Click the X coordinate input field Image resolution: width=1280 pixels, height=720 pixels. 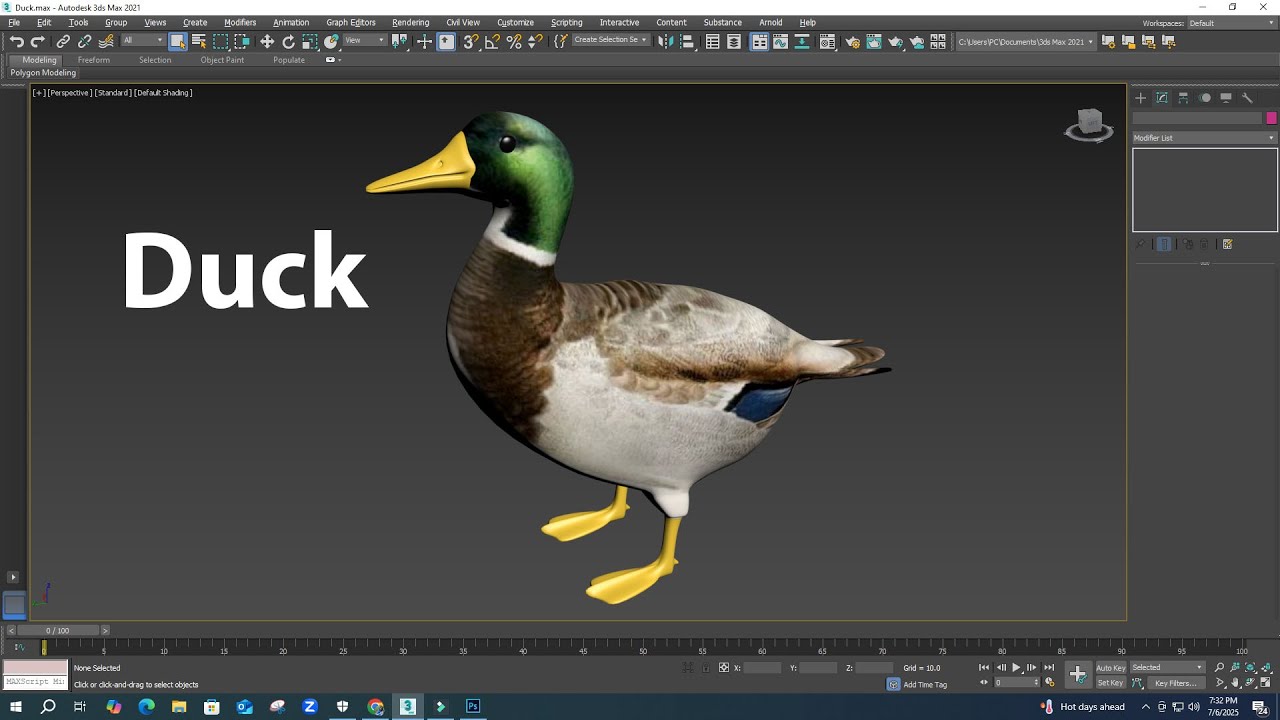[x=762, y=667]
